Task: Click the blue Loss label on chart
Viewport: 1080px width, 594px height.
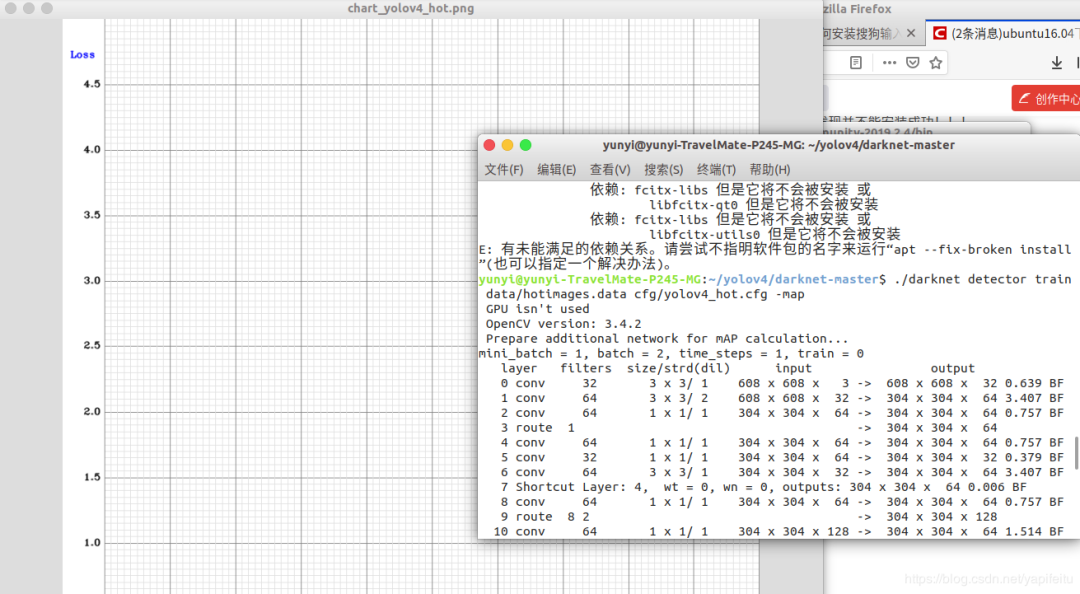Action: tap(82, 54)
